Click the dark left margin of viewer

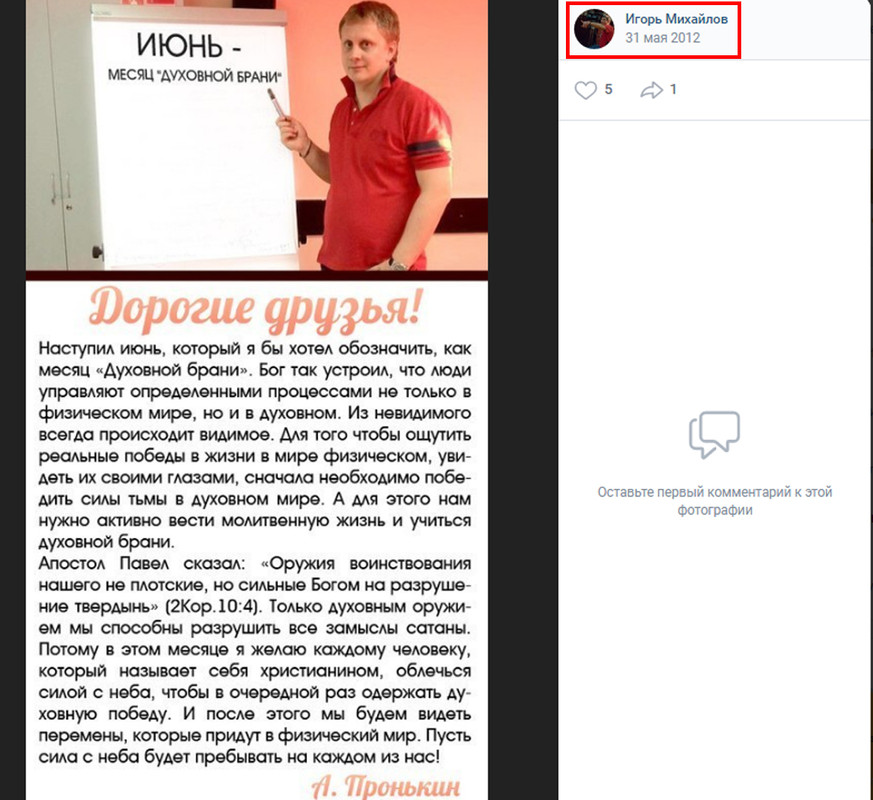click(13, 400)
